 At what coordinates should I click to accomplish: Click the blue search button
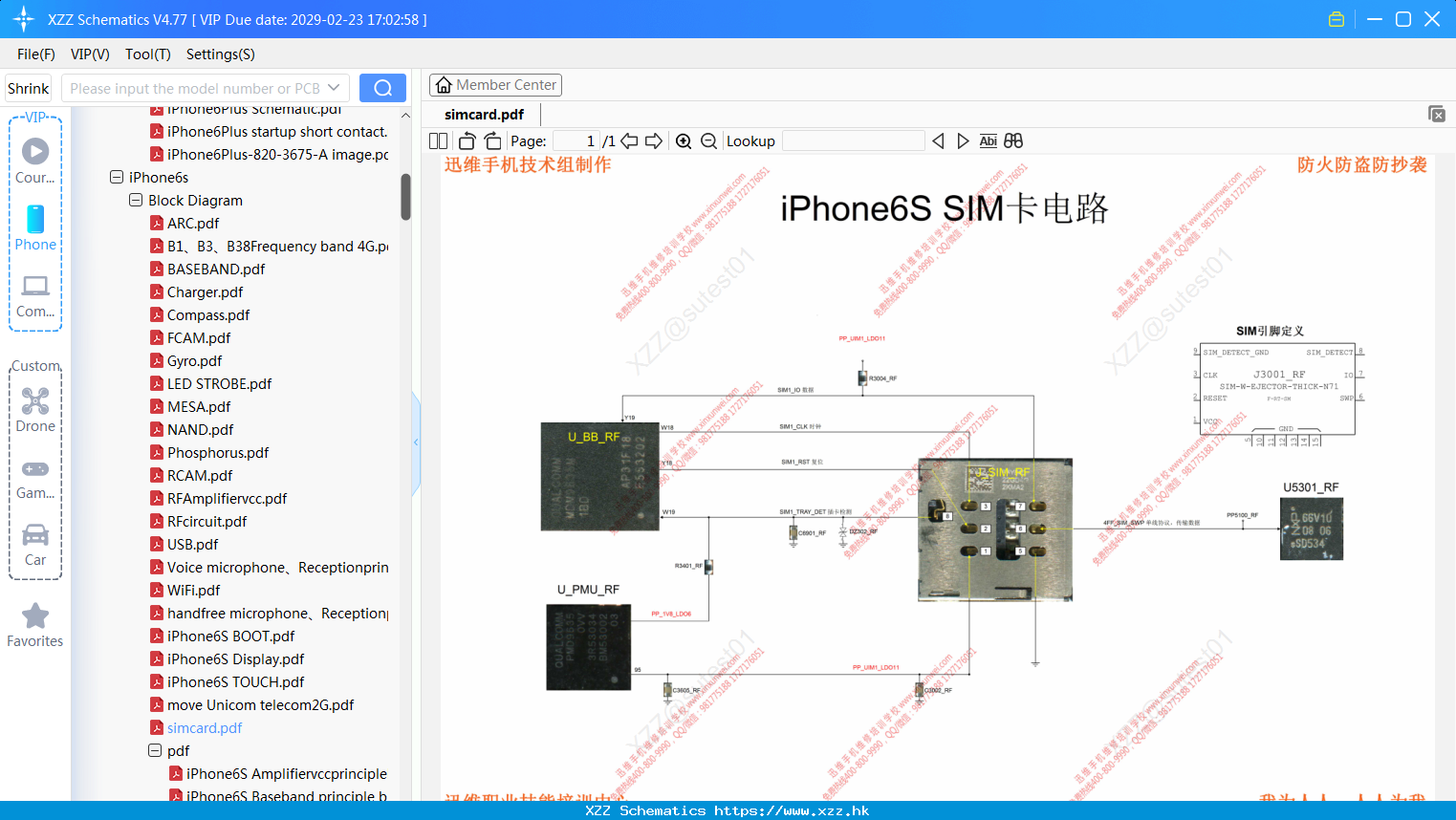point(382,88)
